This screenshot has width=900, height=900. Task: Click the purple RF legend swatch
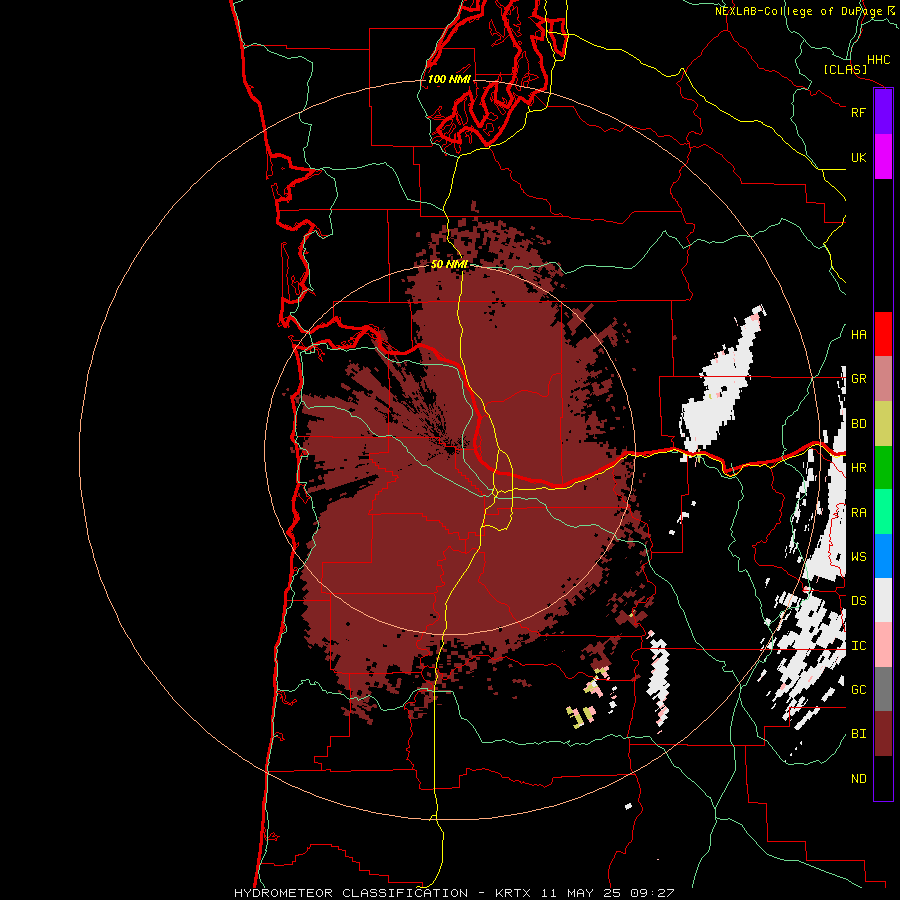(x=883, y=112)
